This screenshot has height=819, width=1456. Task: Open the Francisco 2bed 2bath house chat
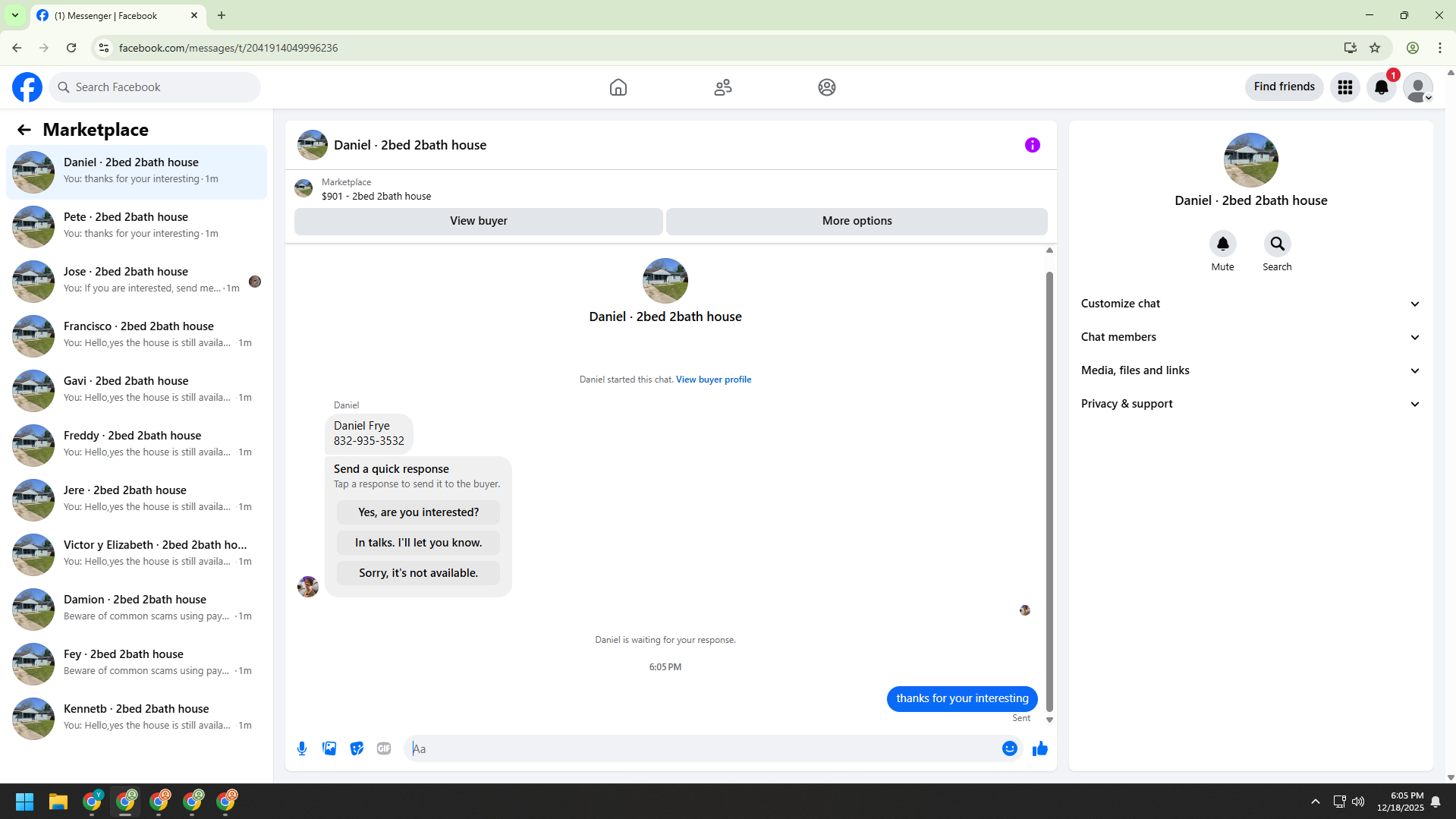[137, 335]
